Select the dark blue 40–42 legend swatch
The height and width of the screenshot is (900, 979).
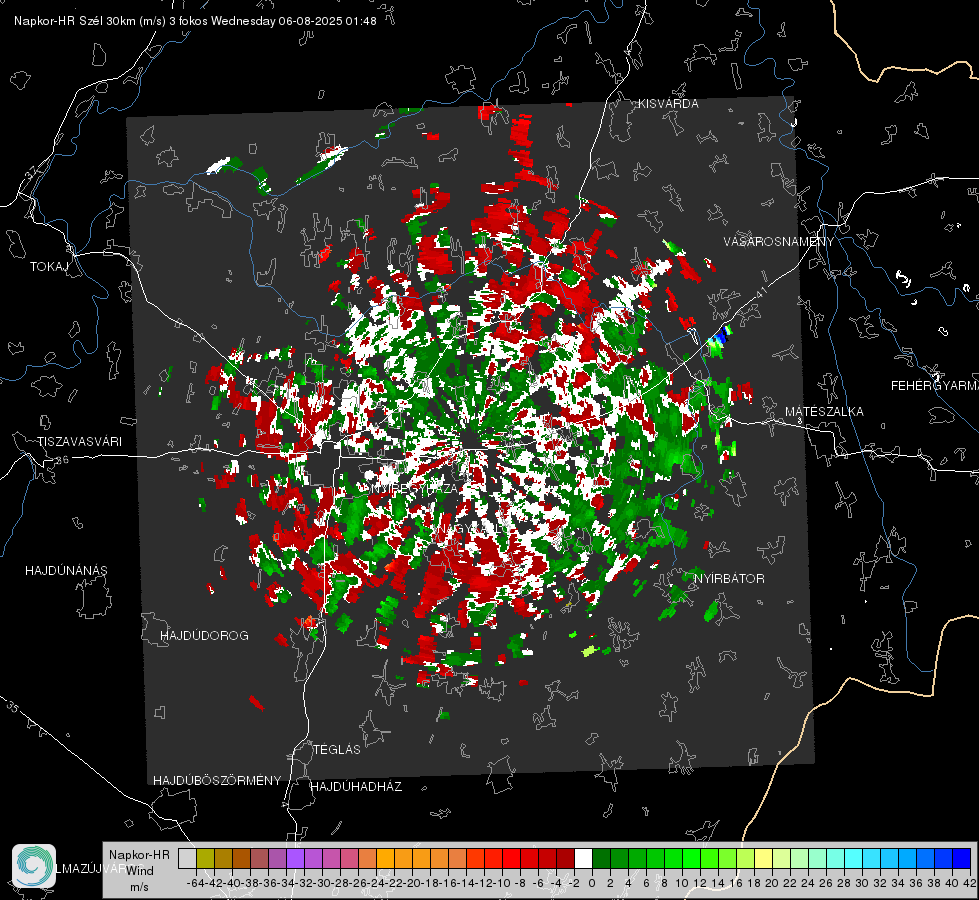962,858
